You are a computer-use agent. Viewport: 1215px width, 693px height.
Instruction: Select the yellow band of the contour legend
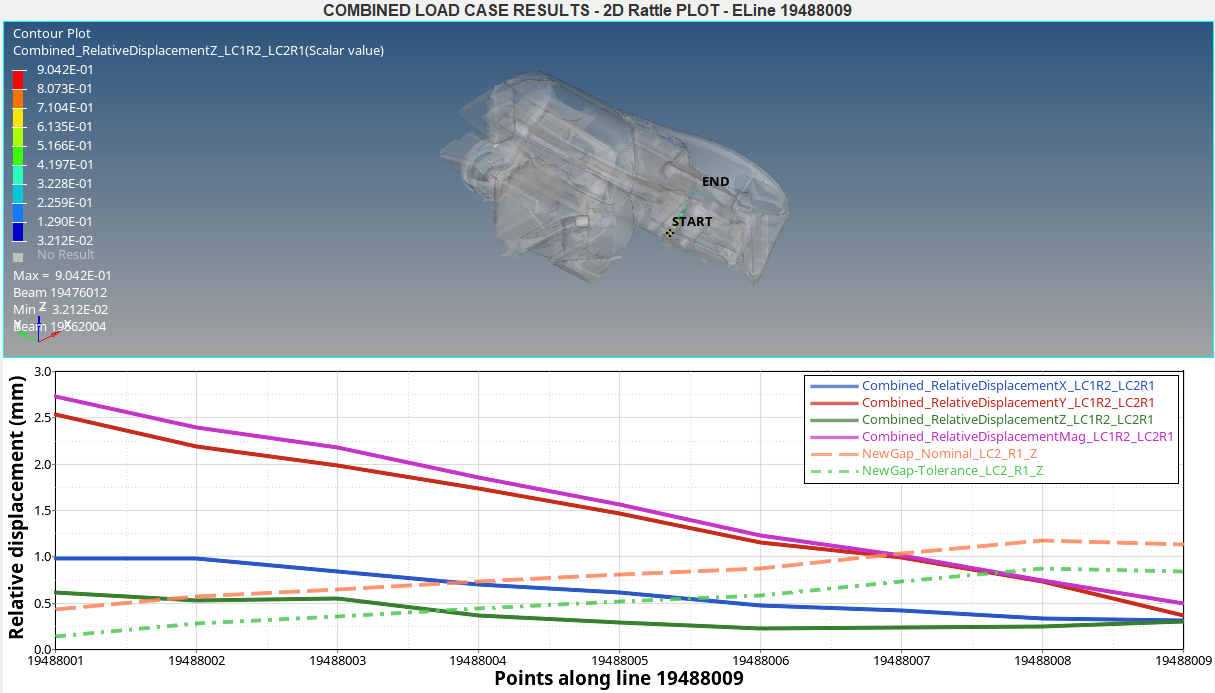coord(18,116)
